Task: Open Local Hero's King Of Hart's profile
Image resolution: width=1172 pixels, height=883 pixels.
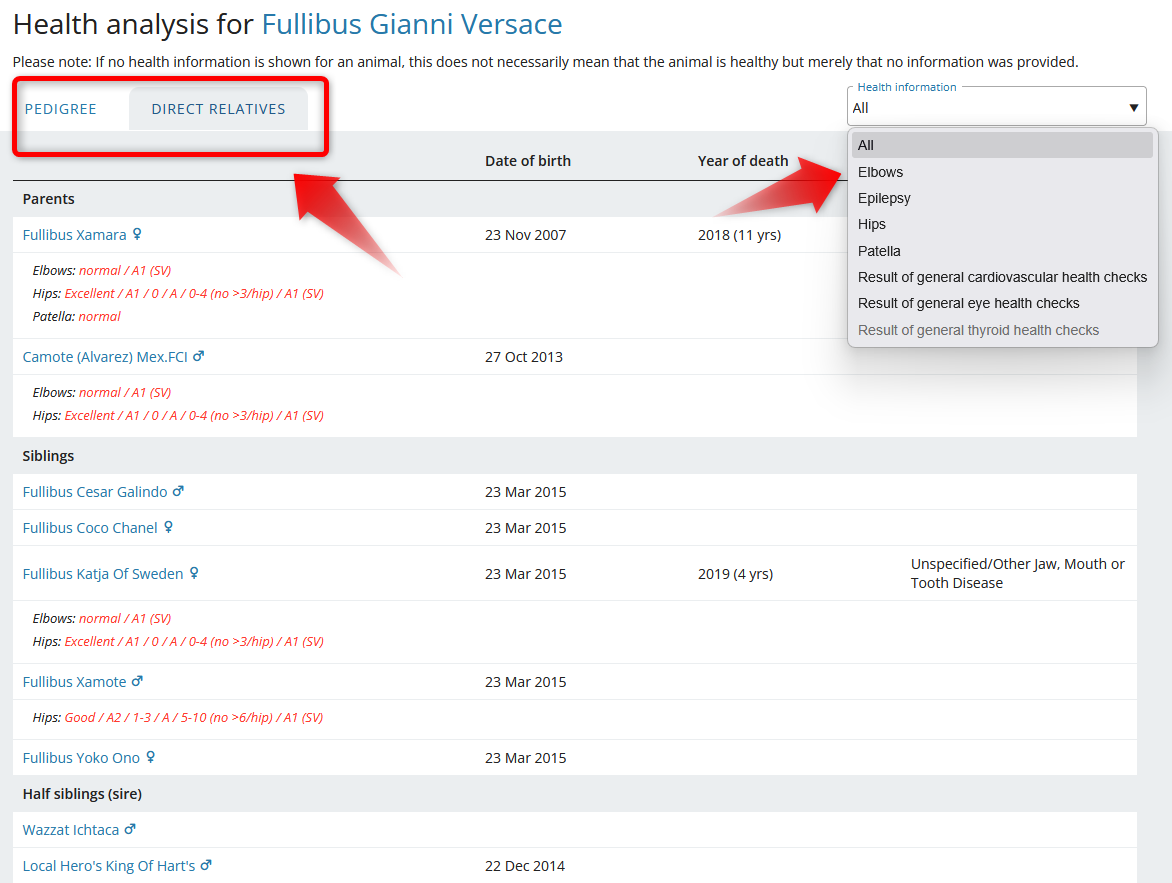Action: coord(109,866)
